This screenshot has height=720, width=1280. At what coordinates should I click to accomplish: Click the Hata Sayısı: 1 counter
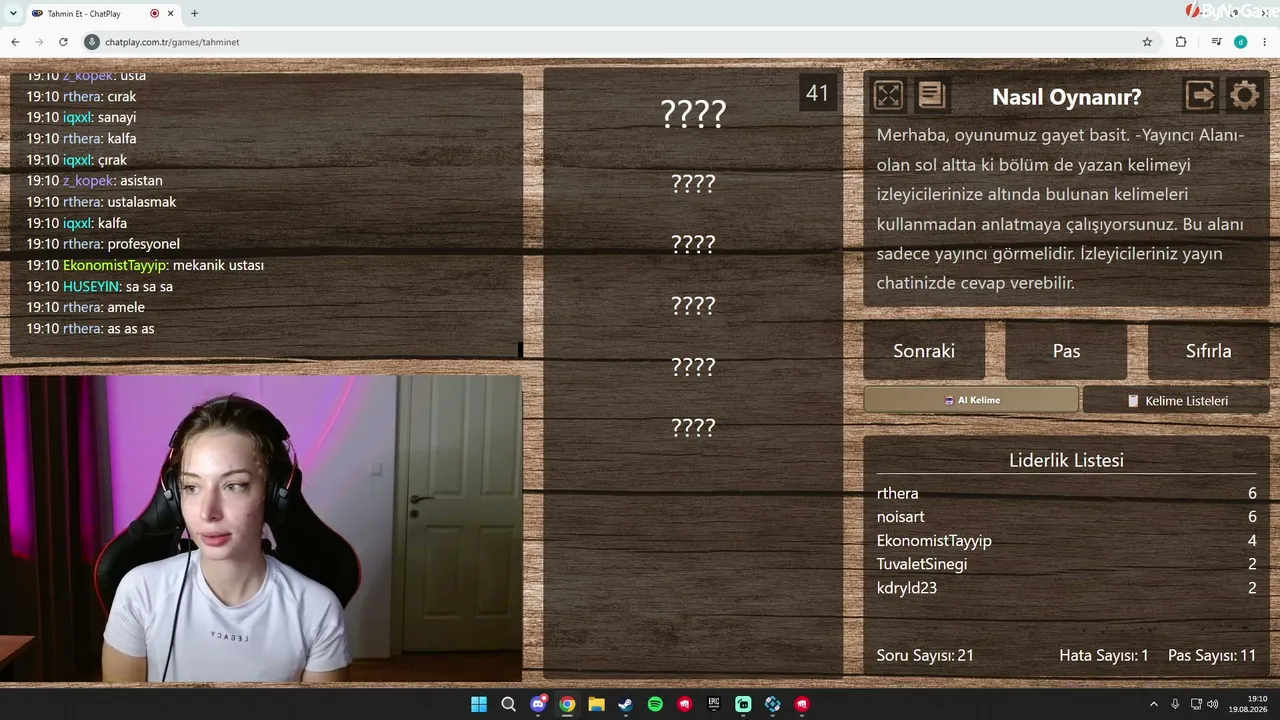click(1104, 656)
